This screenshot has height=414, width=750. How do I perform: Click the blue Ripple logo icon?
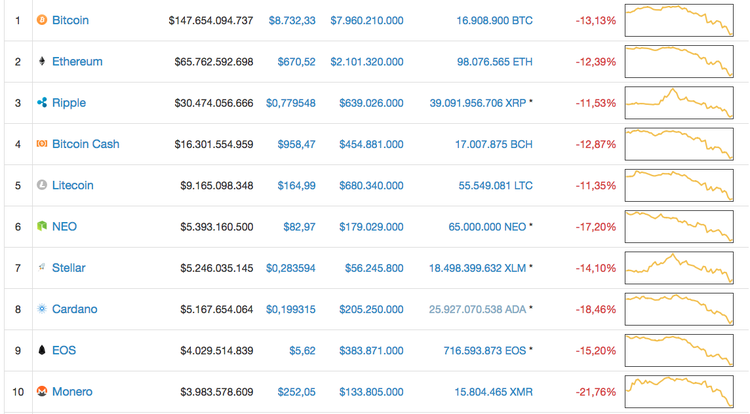[x=42, y=102]
